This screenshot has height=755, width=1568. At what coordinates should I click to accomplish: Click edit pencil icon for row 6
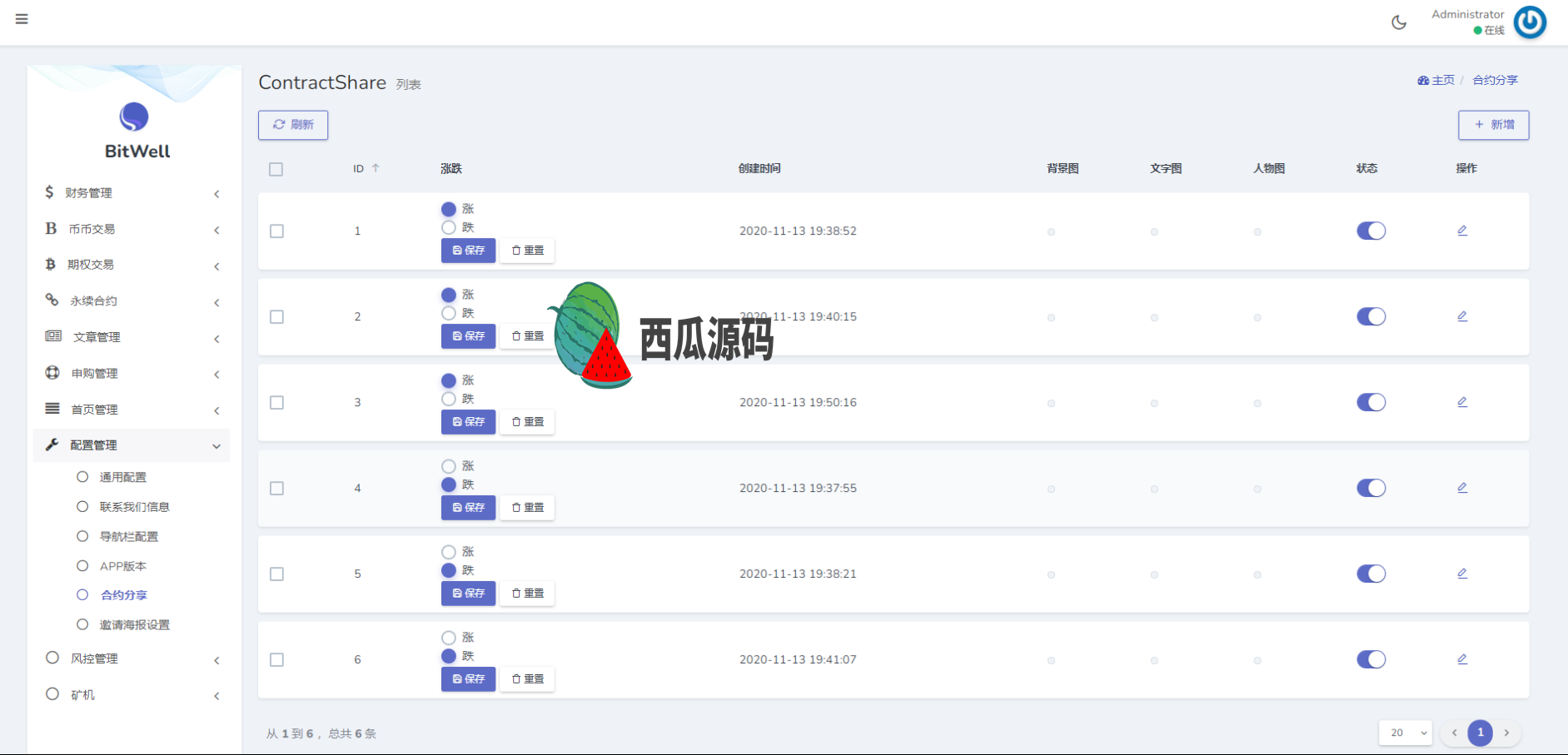[1462, 659]
